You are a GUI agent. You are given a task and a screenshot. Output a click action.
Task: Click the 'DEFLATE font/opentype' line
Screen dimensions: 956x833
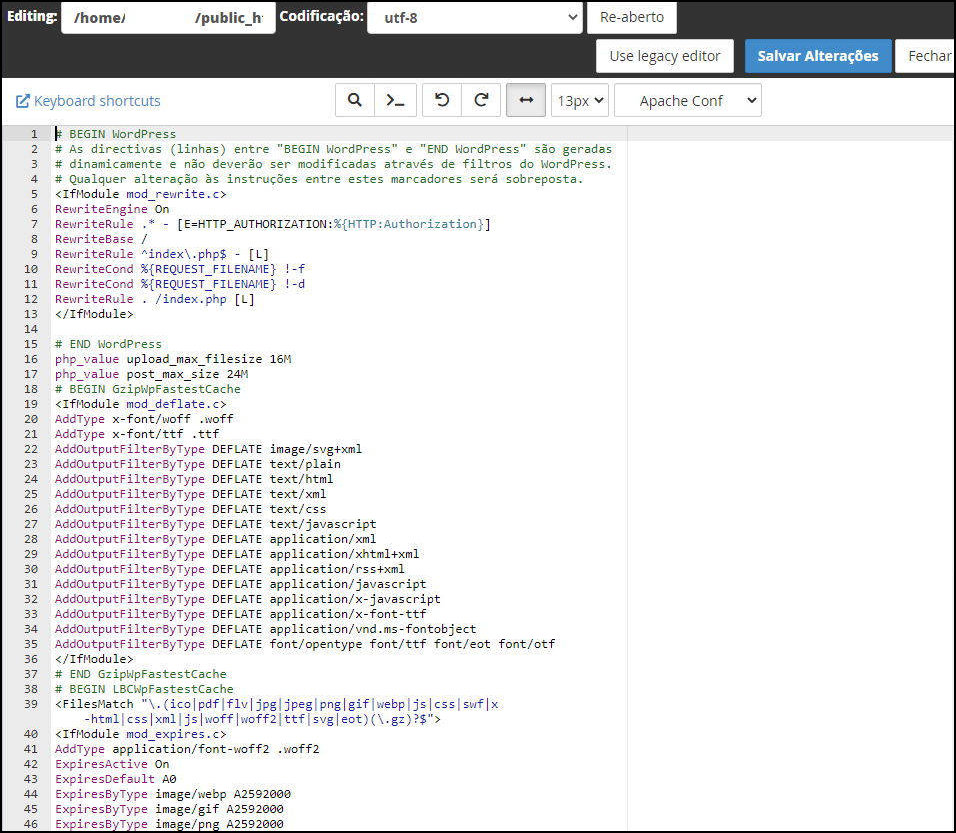305,644
